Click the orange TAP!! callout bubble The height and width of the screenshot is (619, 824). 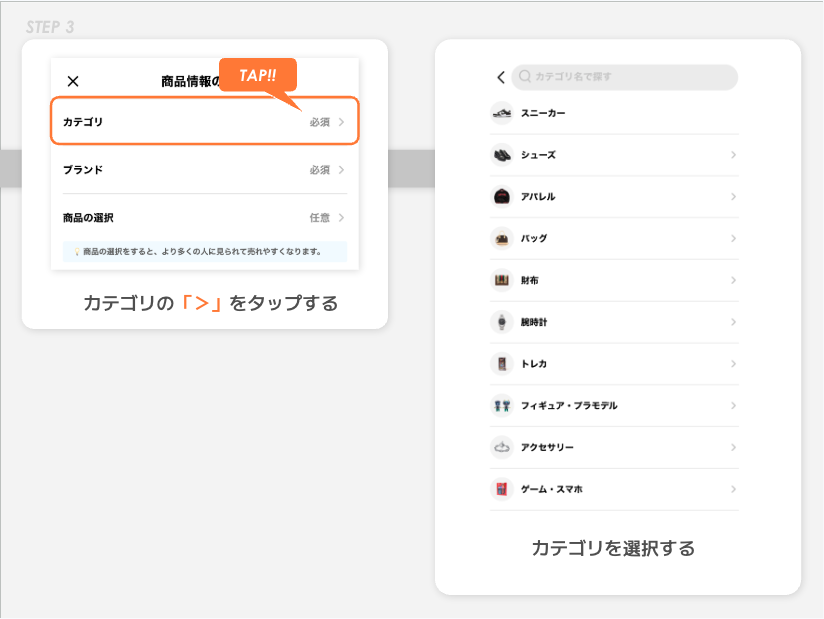click(257, 76)
